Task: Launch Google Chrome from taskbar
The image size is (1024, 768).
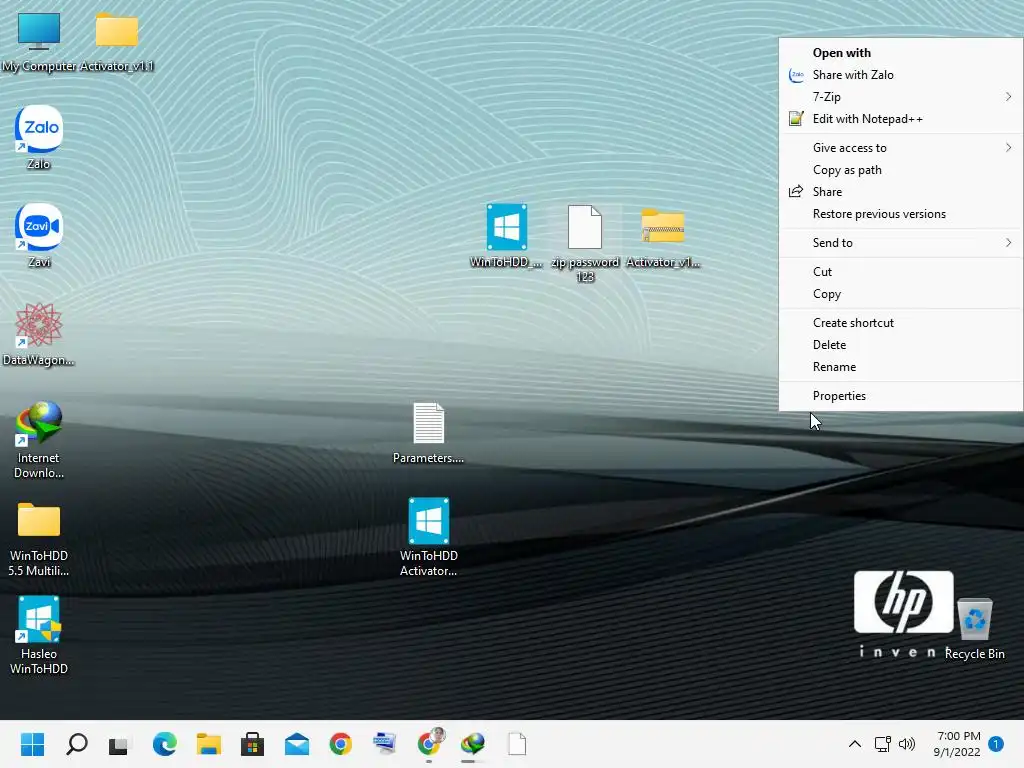Action: (341, 744)
